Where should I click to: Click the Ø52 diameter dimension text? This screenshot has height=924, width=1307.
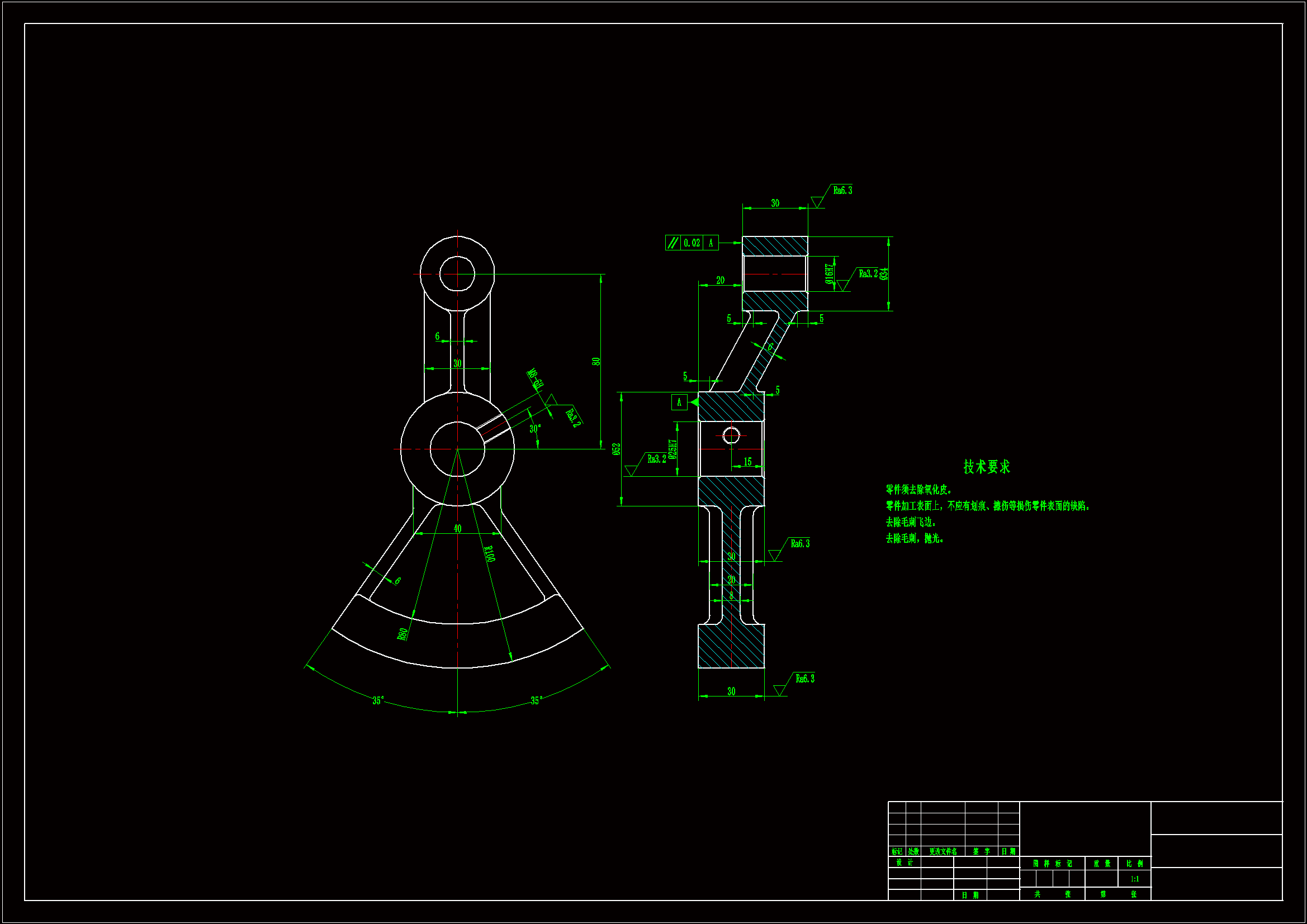pyautogui.click(x=616, y=449)
